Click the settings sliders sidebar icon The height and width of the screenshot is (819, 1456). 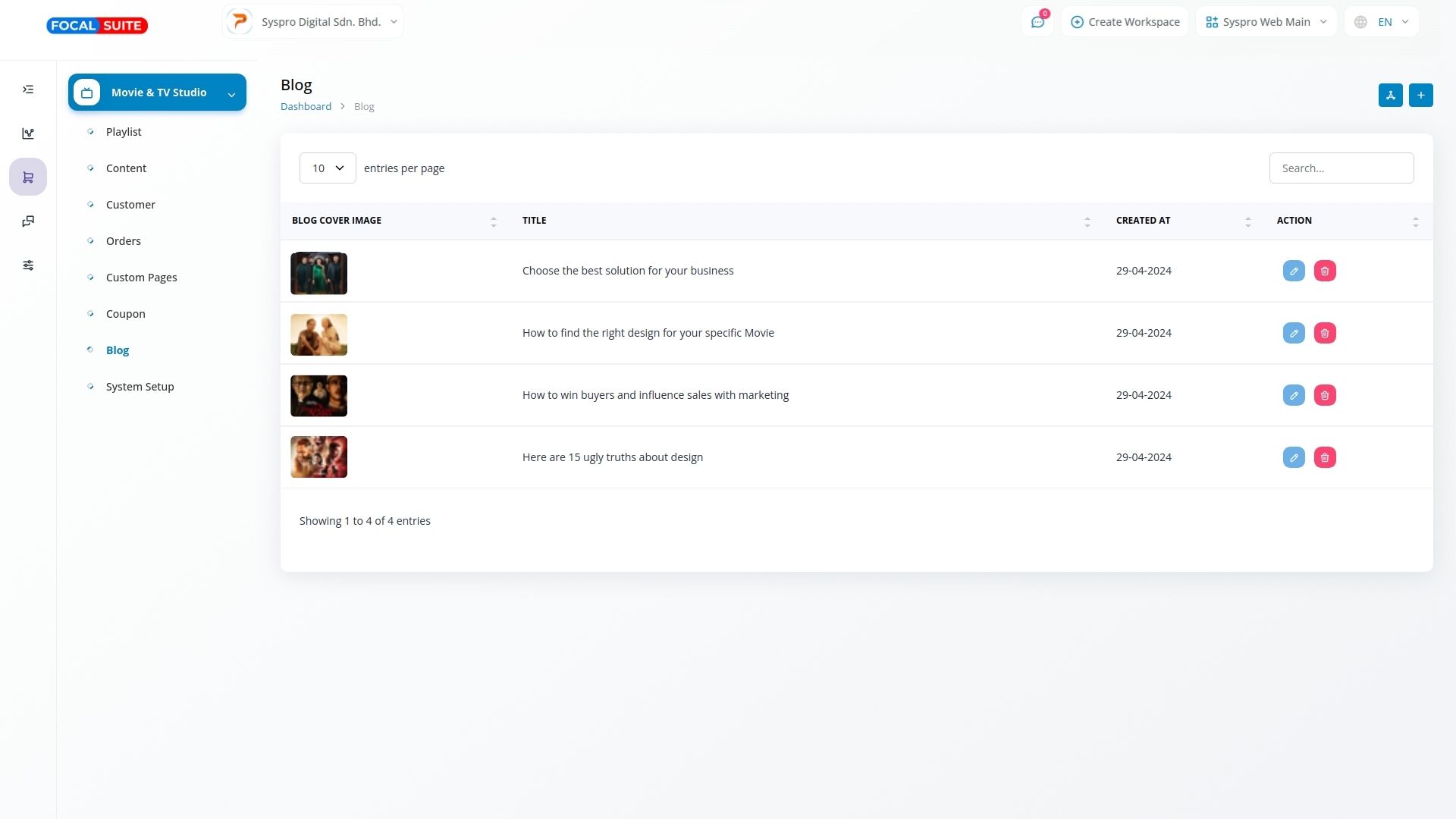point(28,265)
